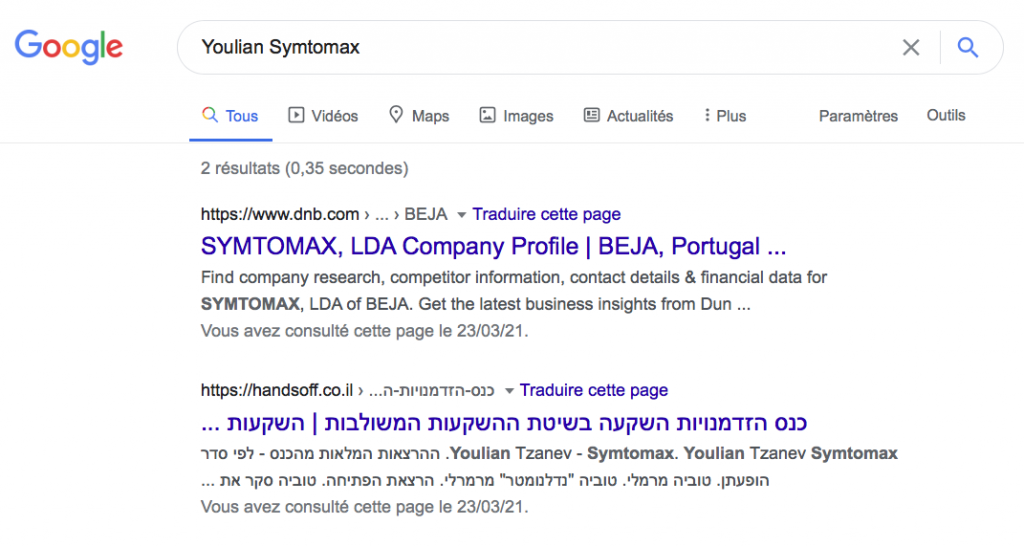Viewport: 1024px width, 547px height.
Task: Click the Youlian Symtomax search field
Action: (x=542, y=47)
